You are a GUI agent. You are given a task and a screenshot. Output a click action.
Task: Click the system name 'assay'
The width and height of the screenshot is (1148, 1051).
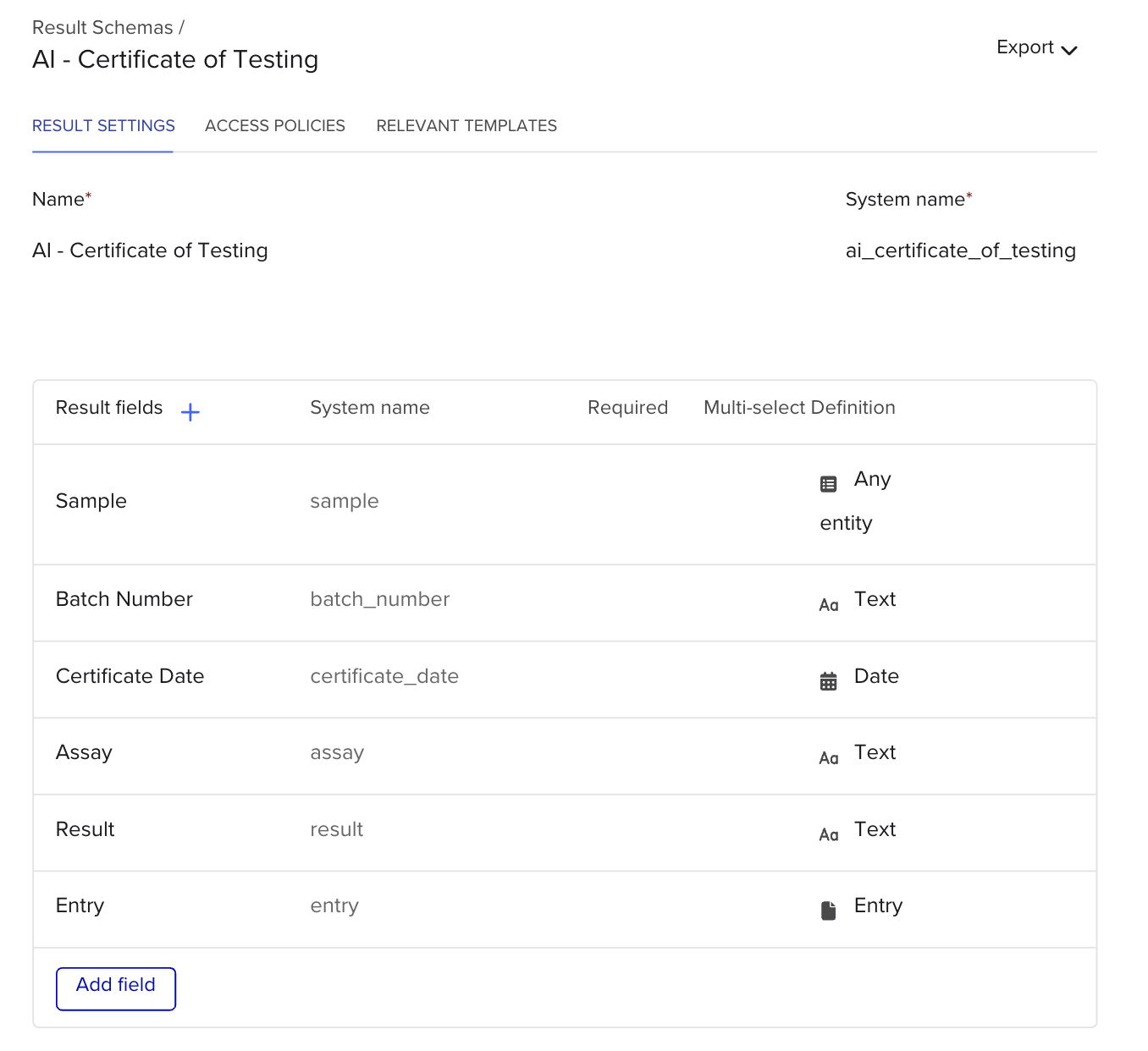tap(337, 752)
